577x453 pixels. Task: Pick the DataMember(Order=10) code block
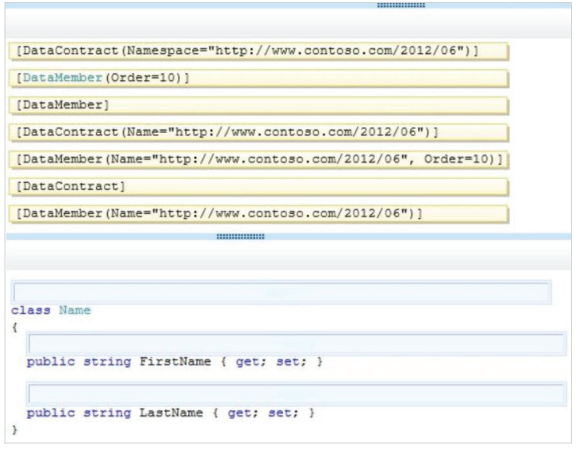tap(259, 78)
